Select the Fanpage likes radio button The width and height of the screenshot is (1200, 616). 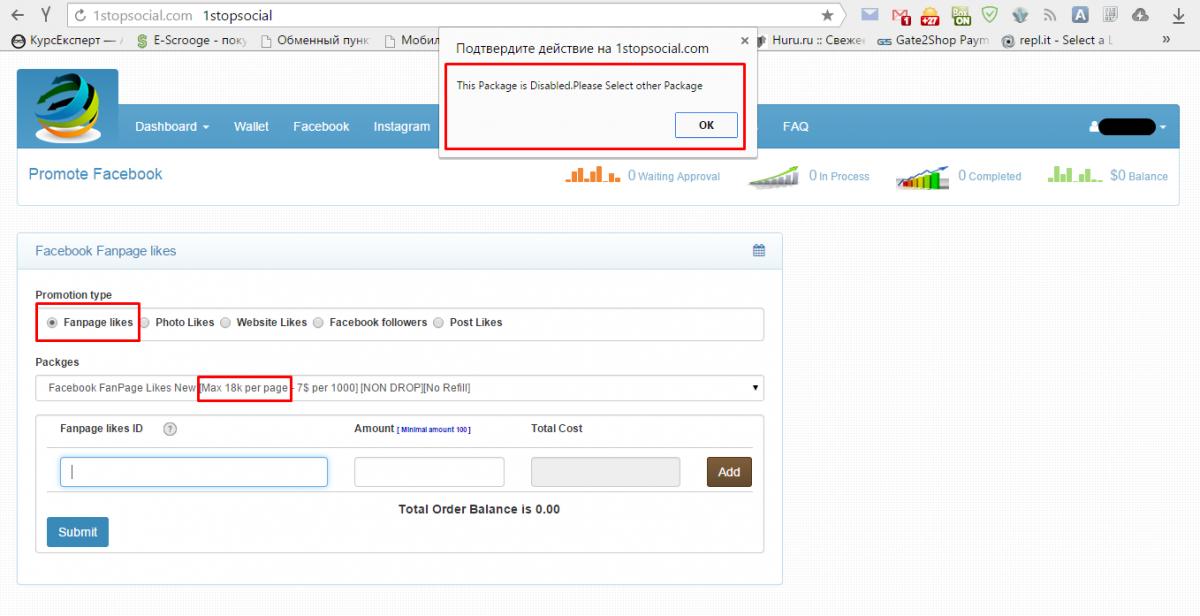point(52,323)
